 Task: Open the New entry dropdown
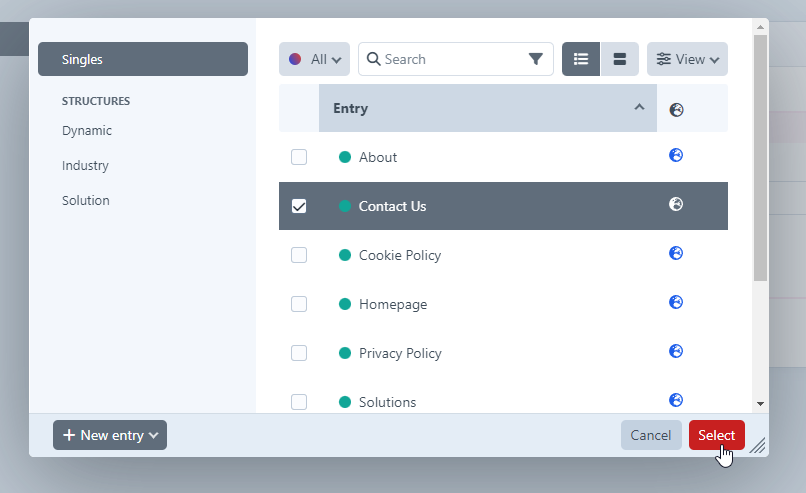tap(110, 435)
